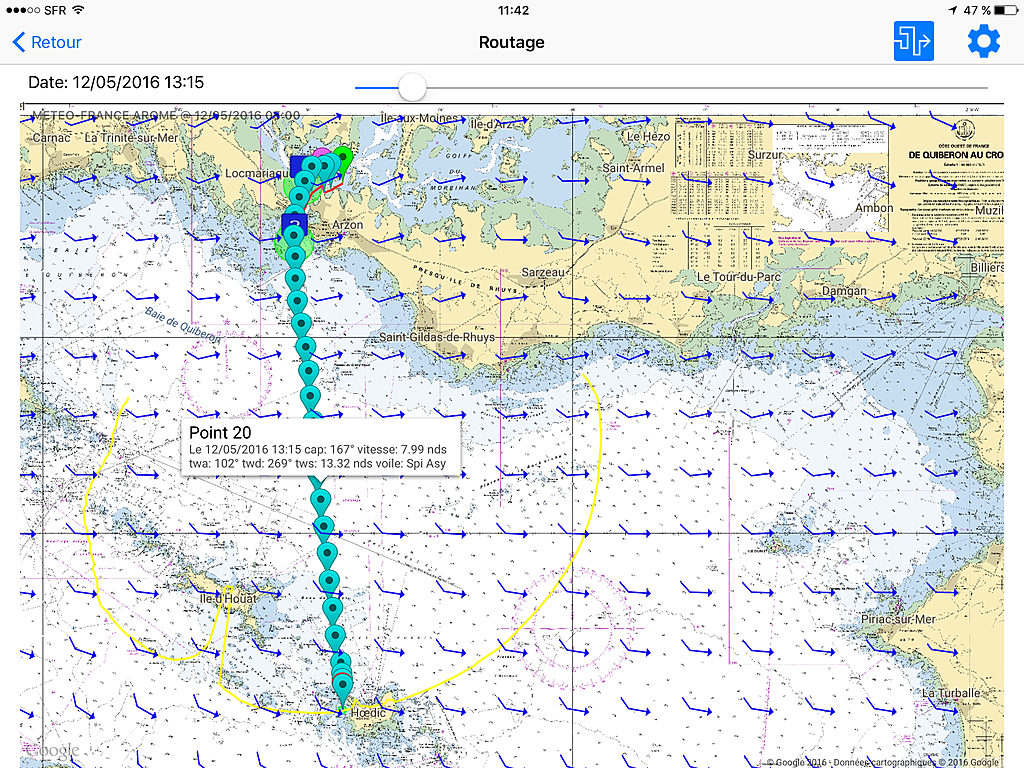Tap the La Trinité-sur-Mer map label
This screenshot has width=1024, height=768.
[131, 138]
